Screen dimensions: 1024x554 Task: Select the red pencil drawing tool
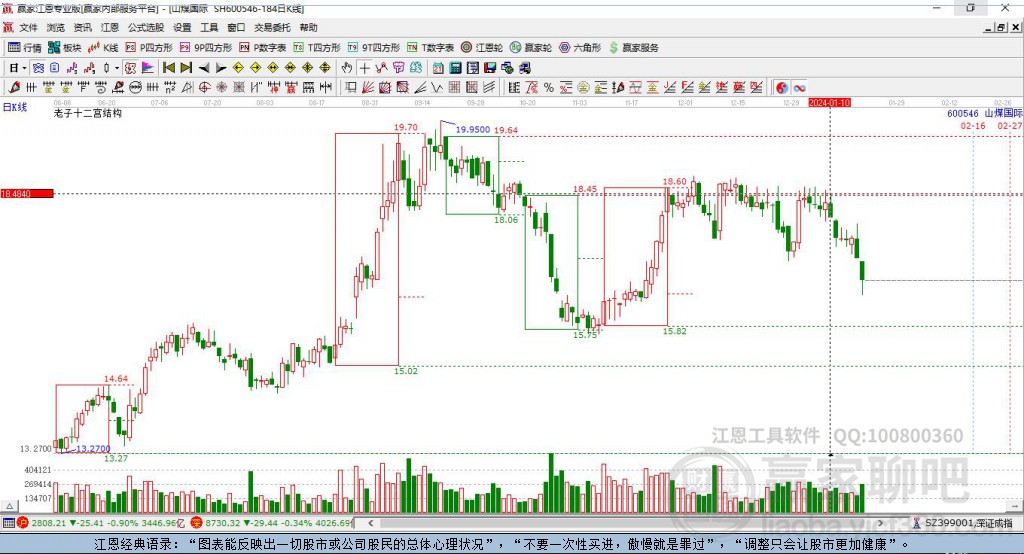tap(14, 88)
